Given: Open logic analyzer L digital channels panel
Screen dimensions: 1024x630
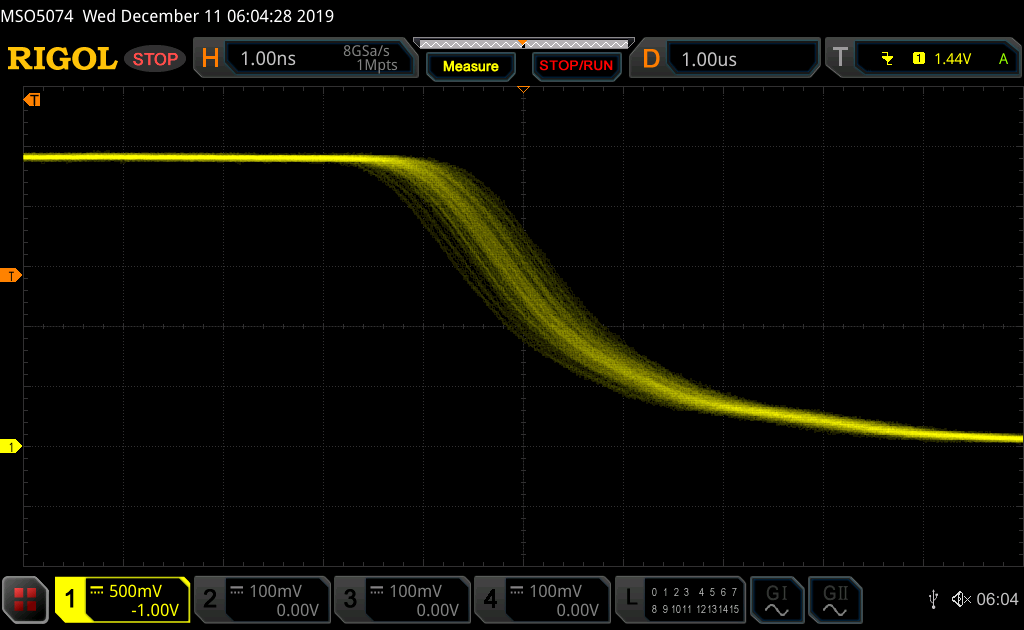Looking at the screenshot, I should (680, 599).
